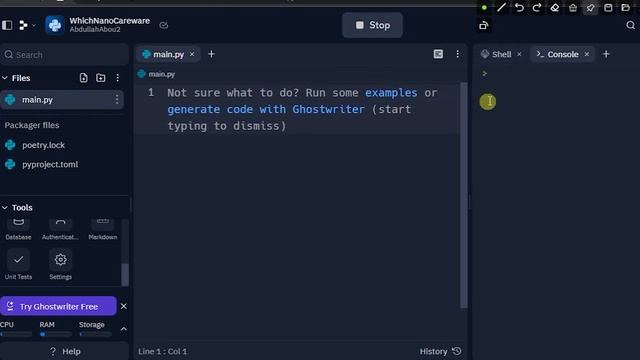
Task: Create a new folder
Action: pyautogui.click(x=100, y=78)
